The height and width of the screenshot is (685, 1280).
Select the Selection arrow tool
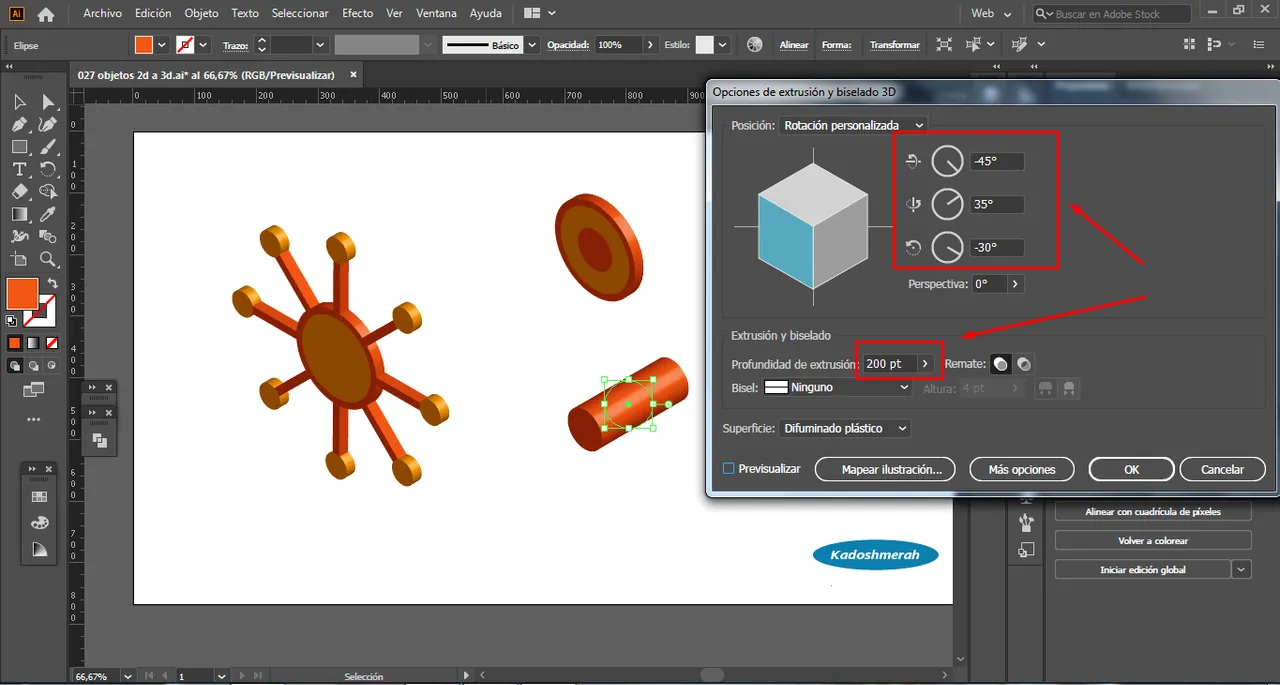tap(20, 101)
